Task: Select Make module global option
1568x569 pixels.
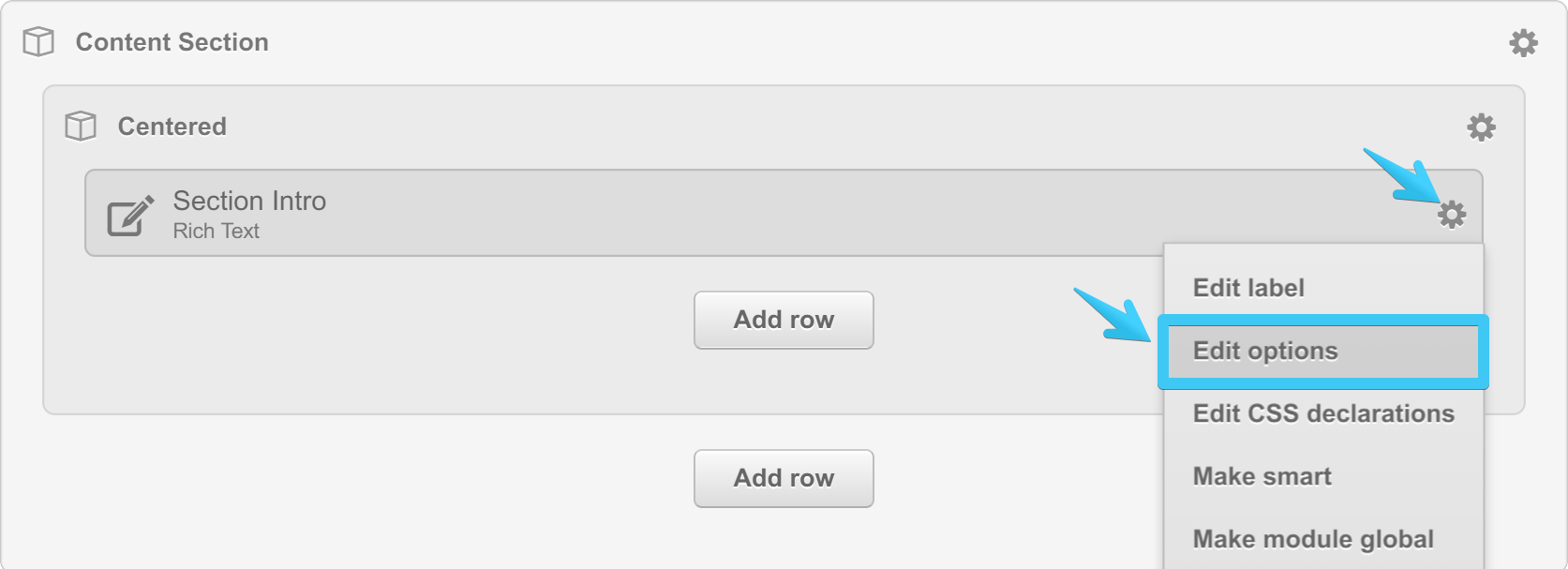Action: 1312,539
